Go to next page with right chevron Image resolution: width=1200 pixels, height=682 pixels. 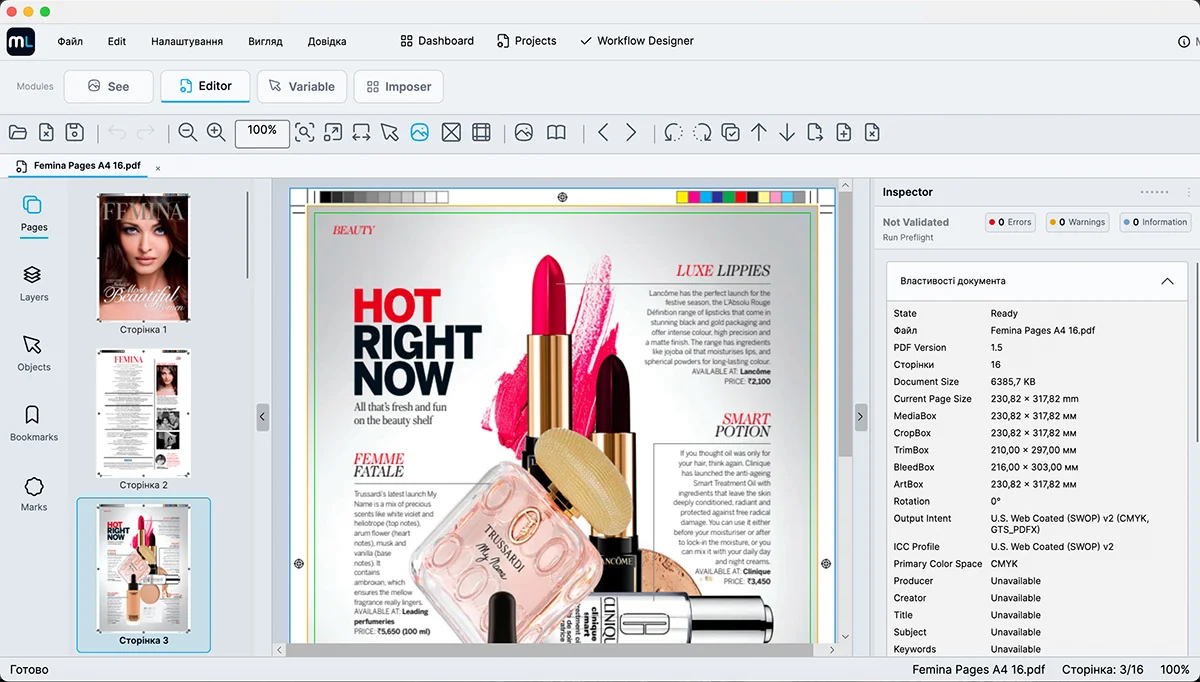click(631, 132)
